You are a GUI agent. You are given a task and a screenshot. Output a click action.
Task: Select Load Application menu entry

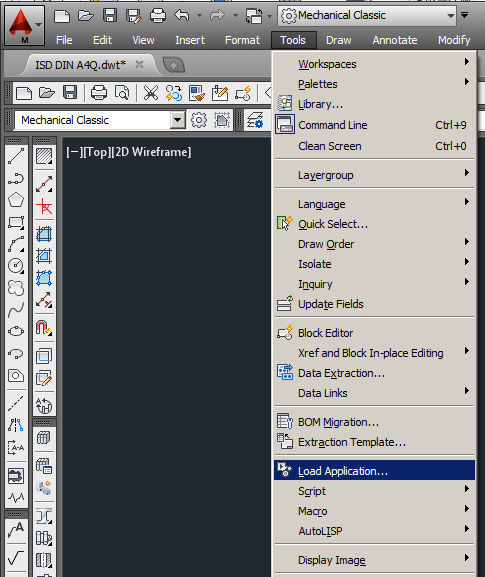coord(375,471)
